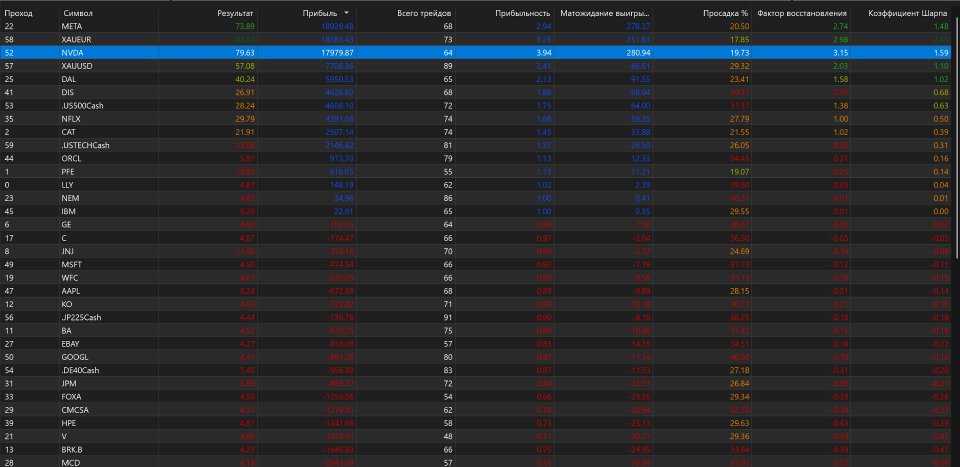
Task: Click the NVDA Sharpe ratio 1.59
Action: 941,53
